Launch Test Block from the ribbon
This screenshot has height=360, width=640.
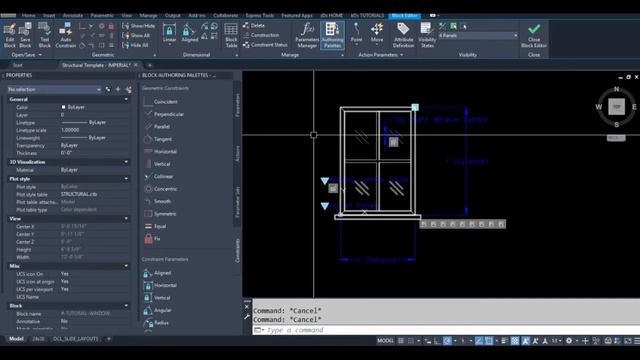[x=44, y=35]
